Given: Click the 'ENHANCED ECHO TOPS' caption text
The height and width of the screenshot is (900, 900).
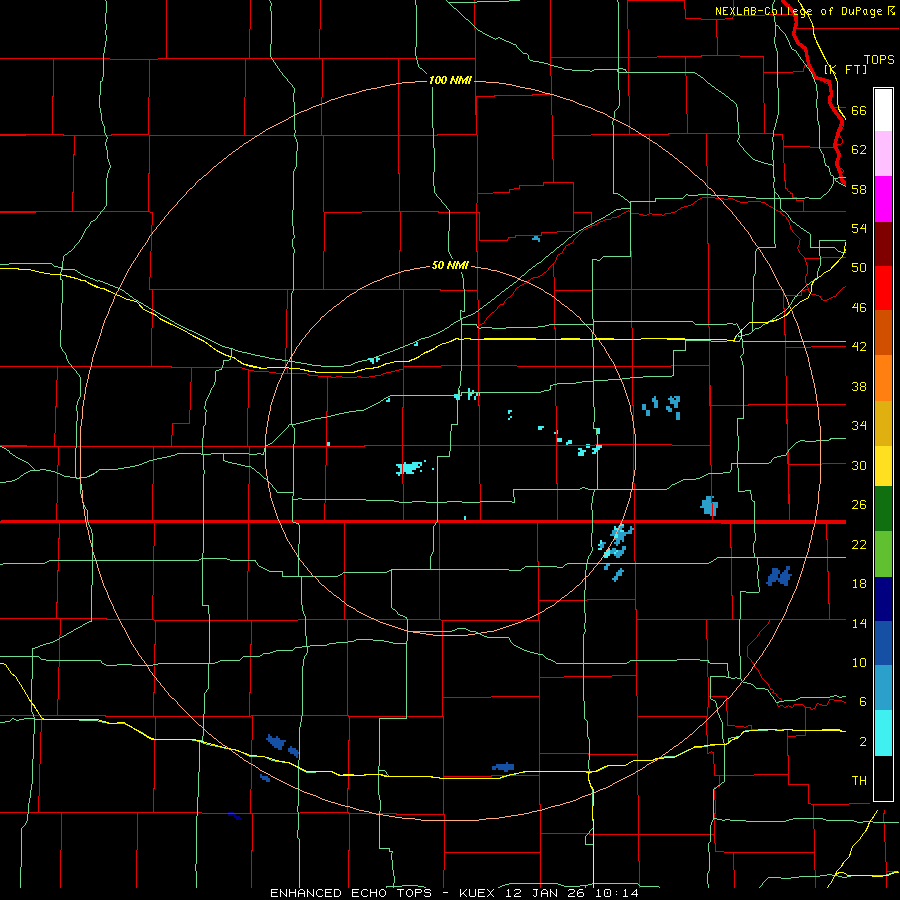Looking at the screenshot, I should [351, 893].
